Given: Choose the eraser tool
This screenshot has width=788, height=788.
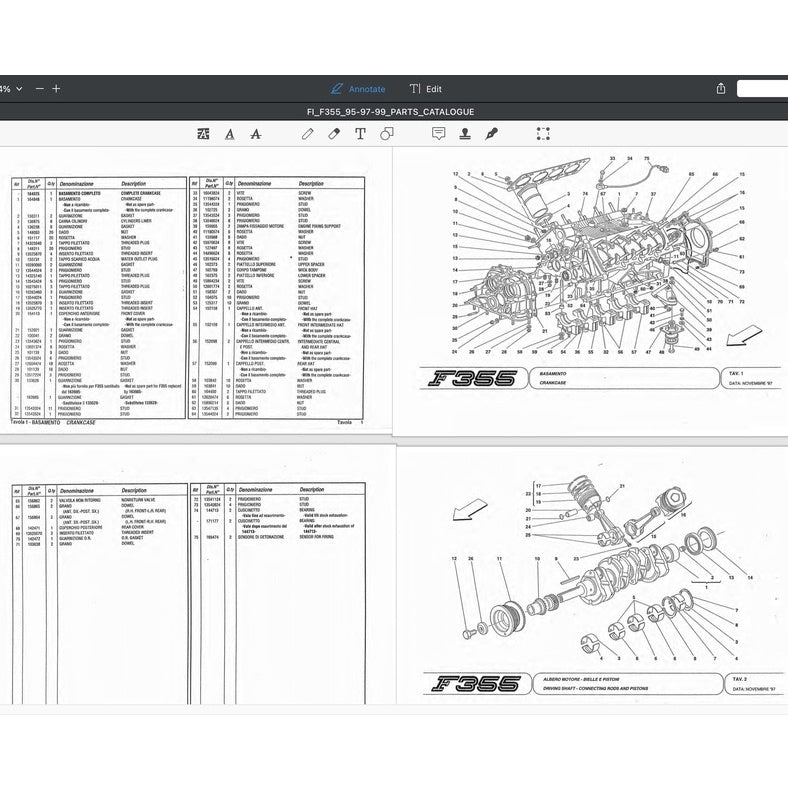Looking at the screenshot, I should 335,133.
